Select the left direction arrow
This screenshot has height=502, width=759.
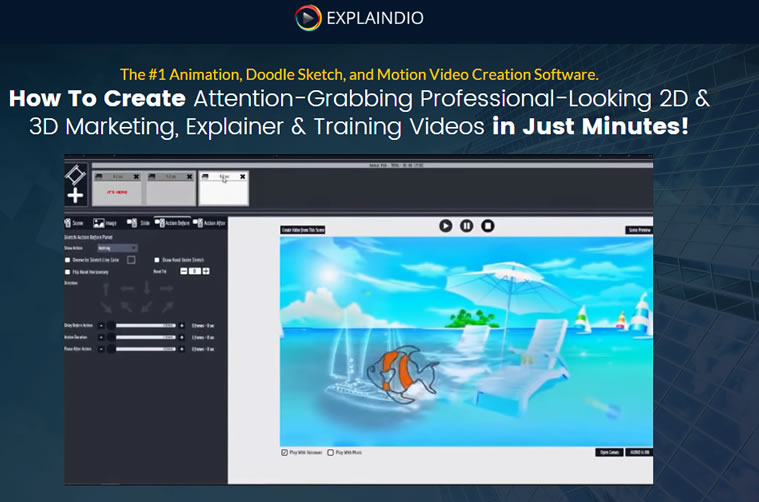click(x=127, y=289)
